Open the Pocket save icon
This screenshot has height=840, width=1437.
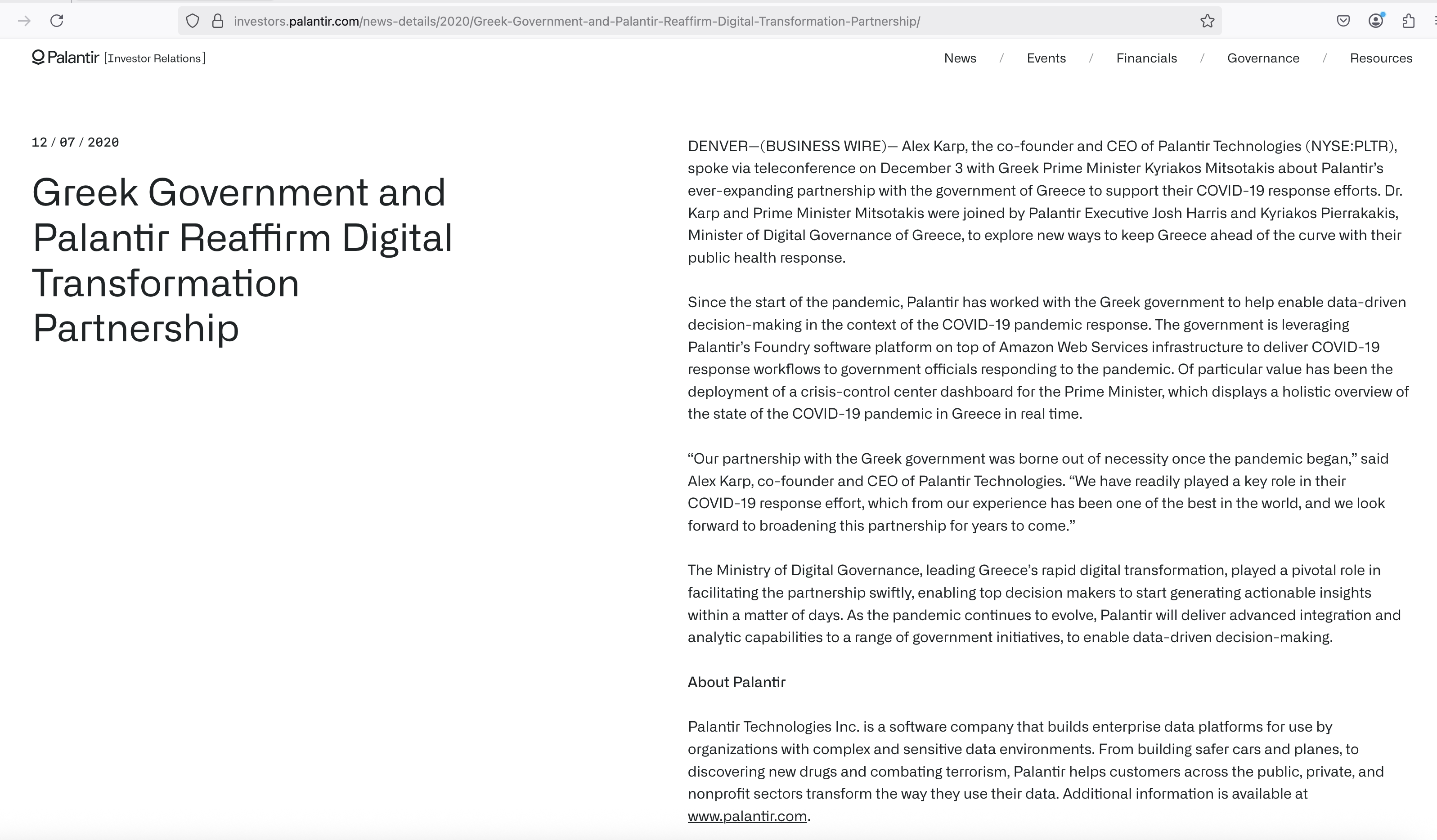click(1343, 21)
